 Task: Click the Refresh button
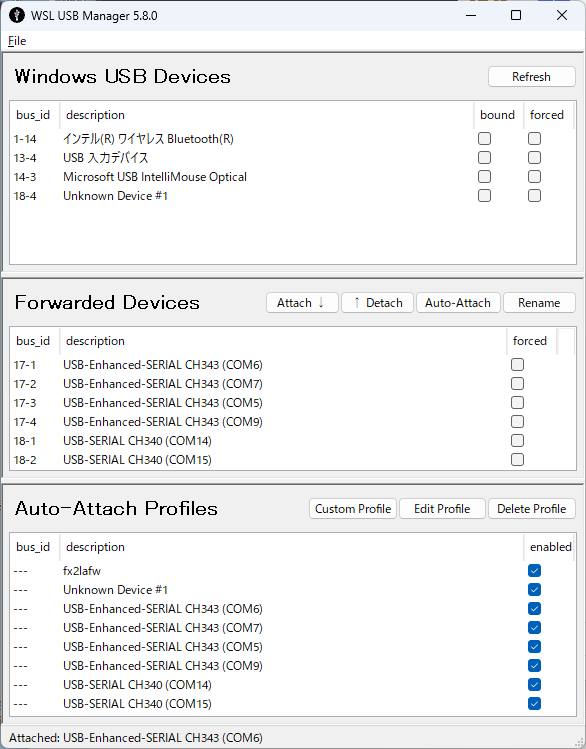[532, 77]
